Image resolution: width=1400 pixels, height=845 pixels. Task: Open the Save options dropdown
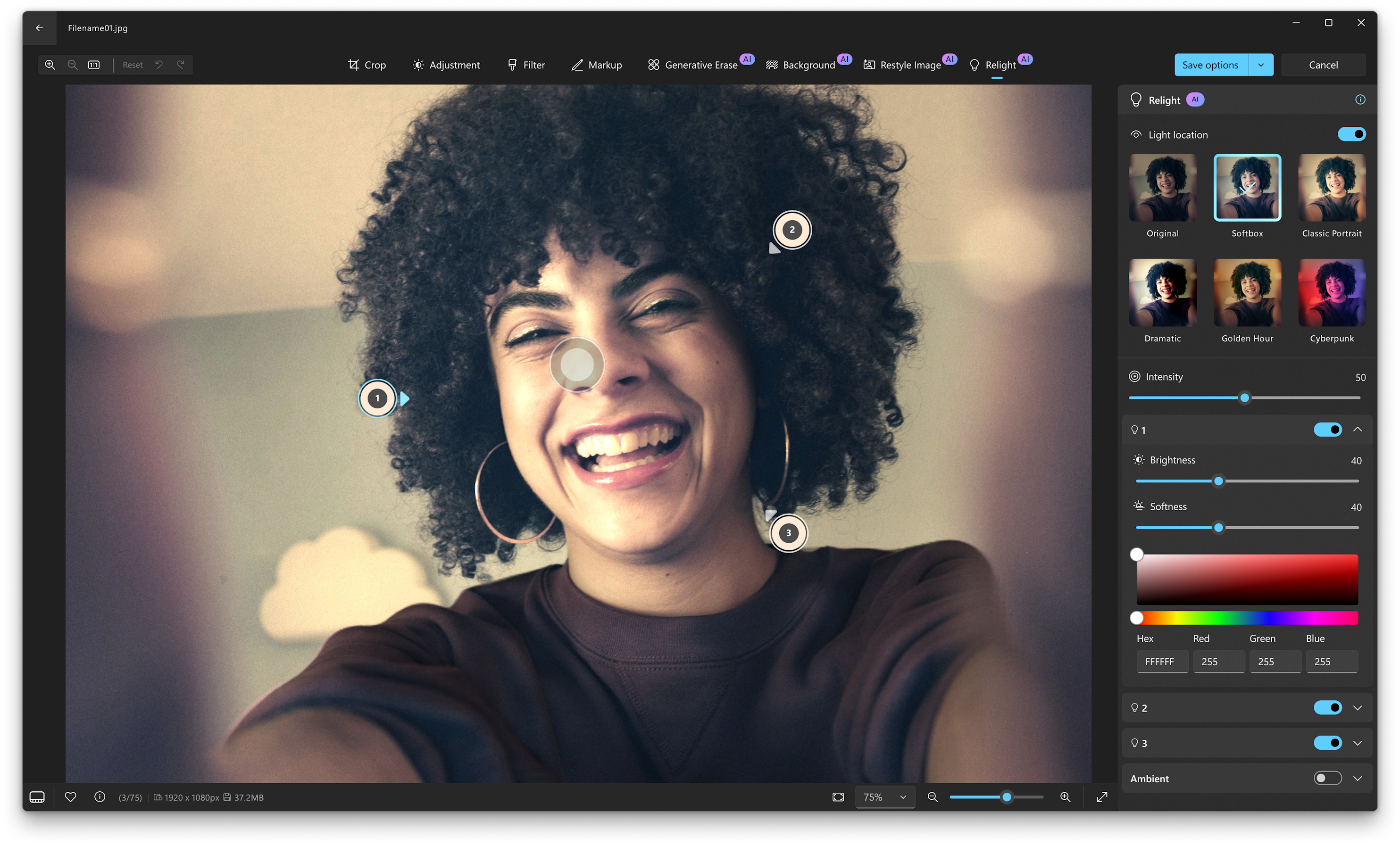pyautogui.click(x=1261, y=65)
